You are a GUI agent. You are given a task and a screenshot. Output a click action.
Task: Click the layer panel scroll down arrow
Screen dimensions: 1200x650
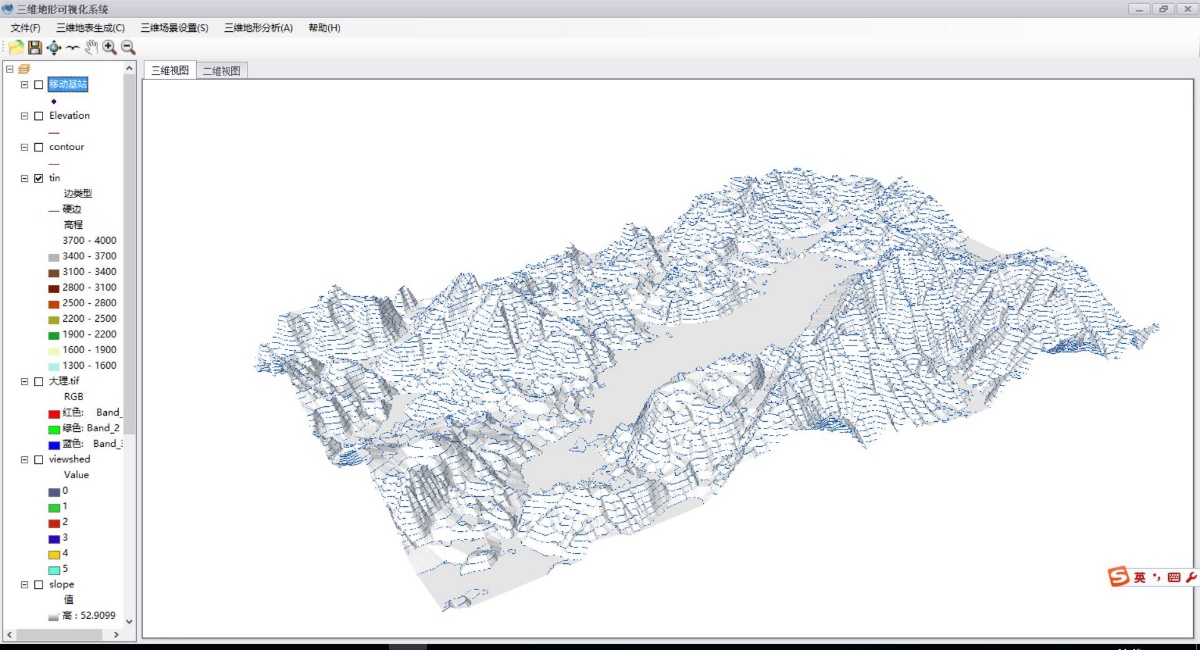129,621
